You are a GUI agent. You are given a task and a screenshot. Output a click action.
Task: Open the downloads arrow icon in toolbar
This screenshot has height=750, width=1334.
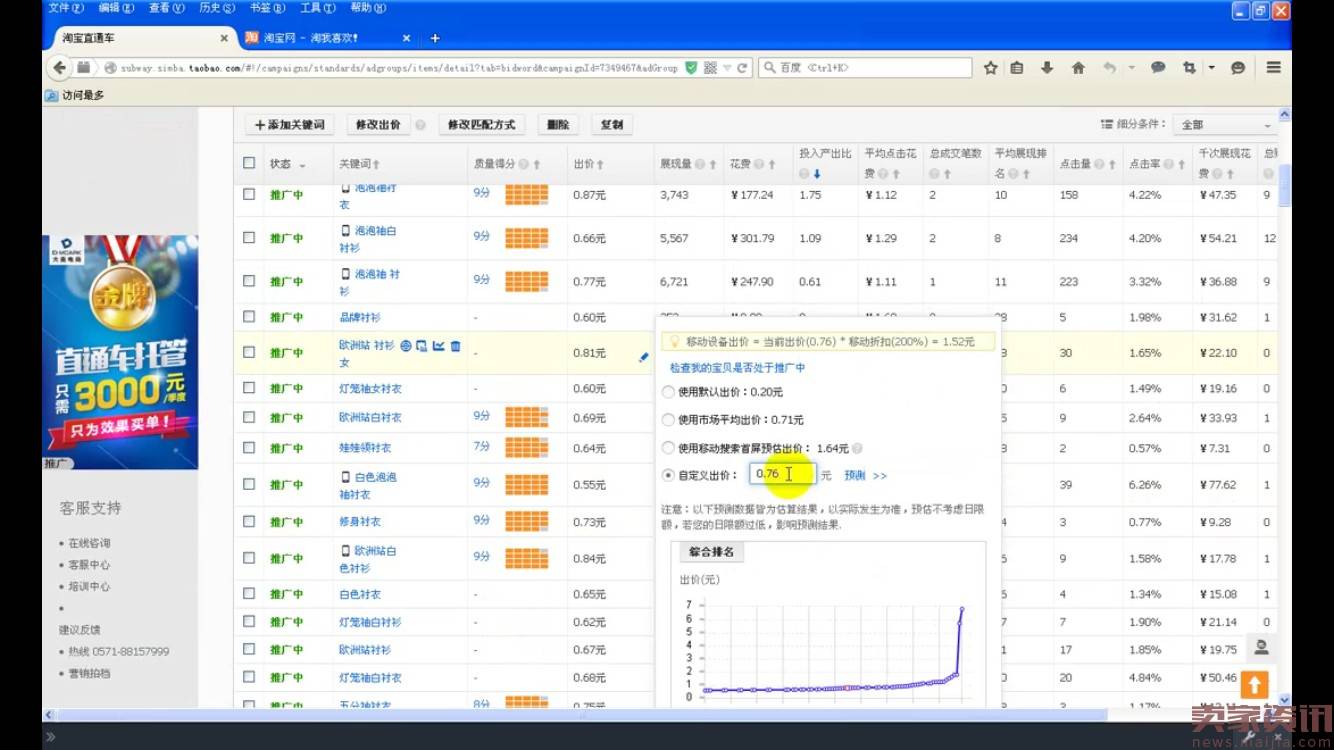click(1047, 68)
